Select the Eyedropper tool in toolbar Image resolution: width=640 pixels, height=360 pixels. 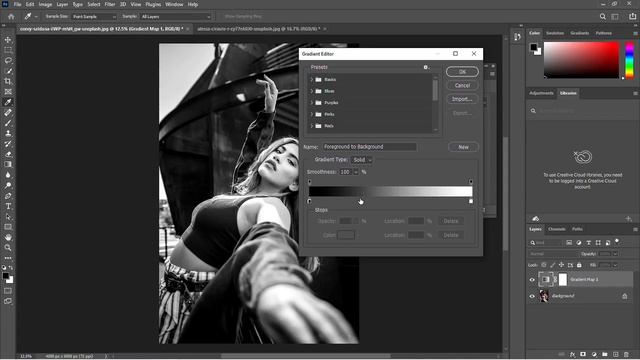tap(8, 102)
